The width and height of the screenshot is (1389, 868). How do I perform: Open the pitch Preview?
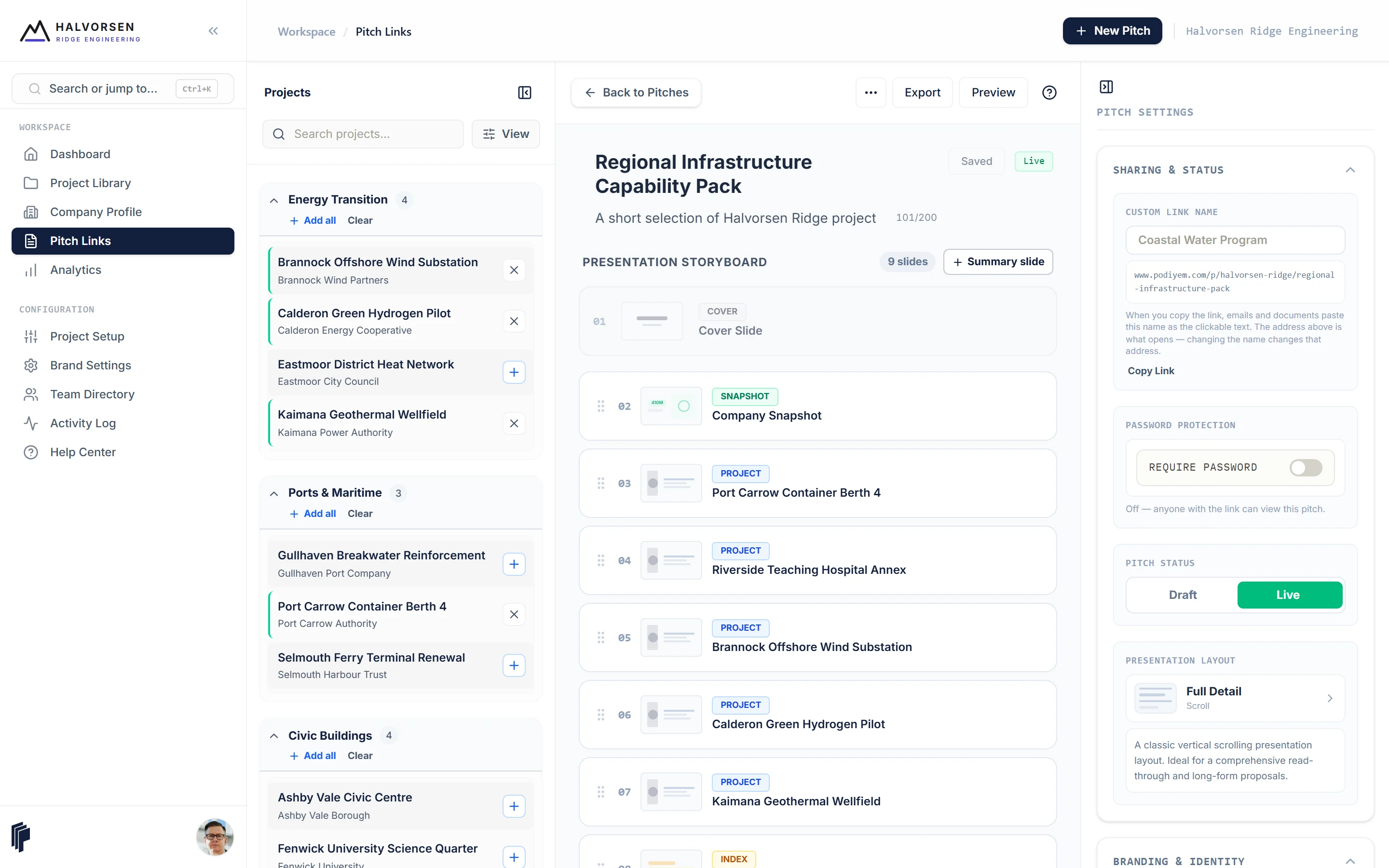(993, 93)
